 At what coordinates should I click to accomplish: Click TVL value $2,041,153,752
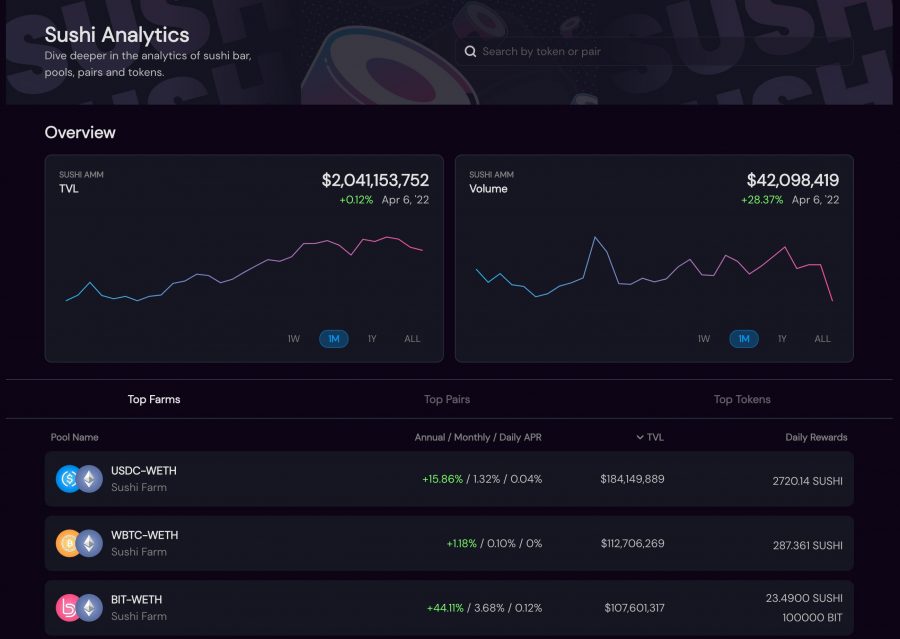(375, 180)
